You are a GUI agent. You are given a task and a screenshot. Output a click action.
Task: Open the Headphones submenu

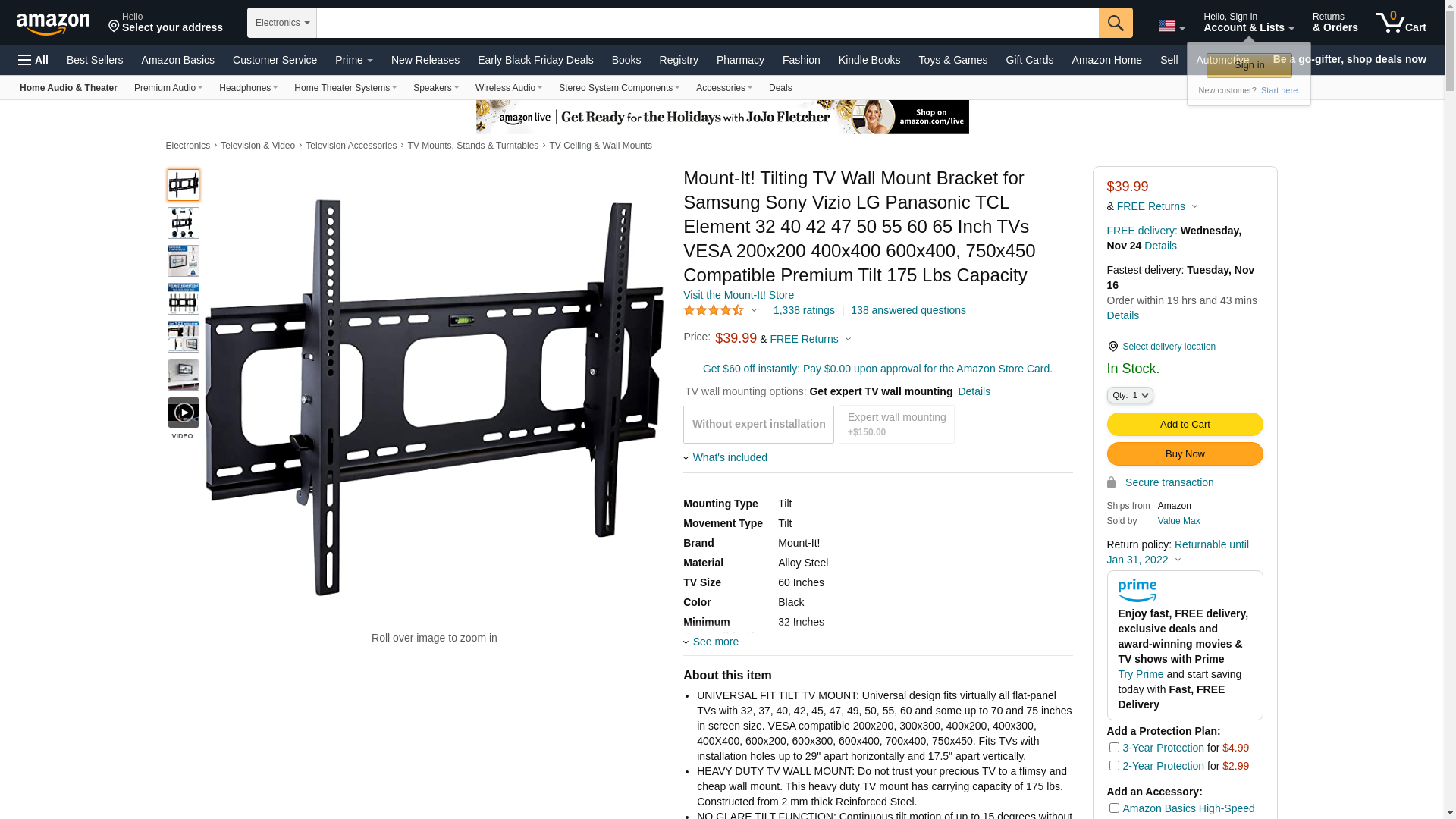point(248,88)
